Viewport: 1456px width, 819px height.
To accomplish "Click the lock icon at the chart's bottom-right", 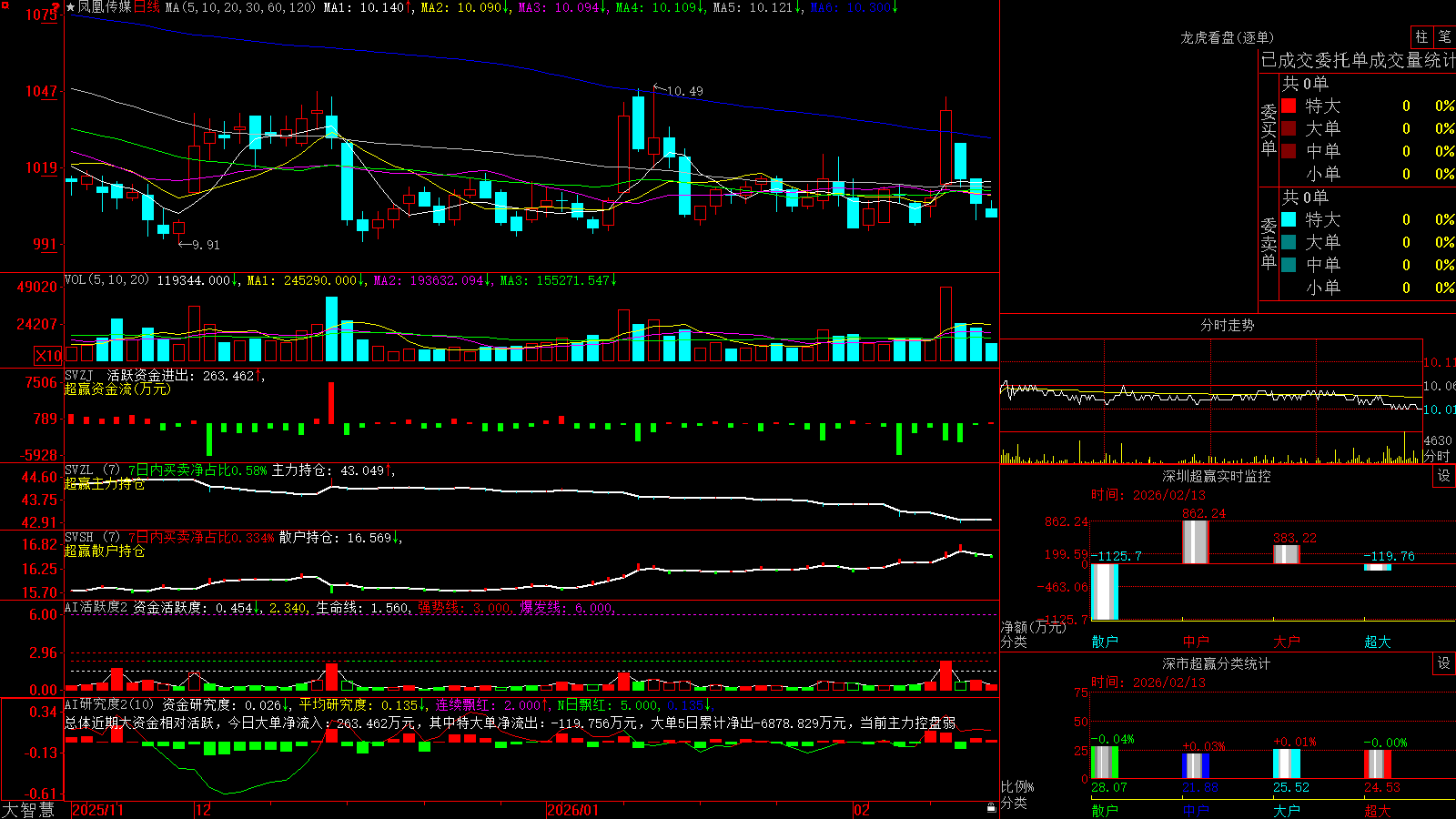I will pyautogui.click(x=991, y=808).
